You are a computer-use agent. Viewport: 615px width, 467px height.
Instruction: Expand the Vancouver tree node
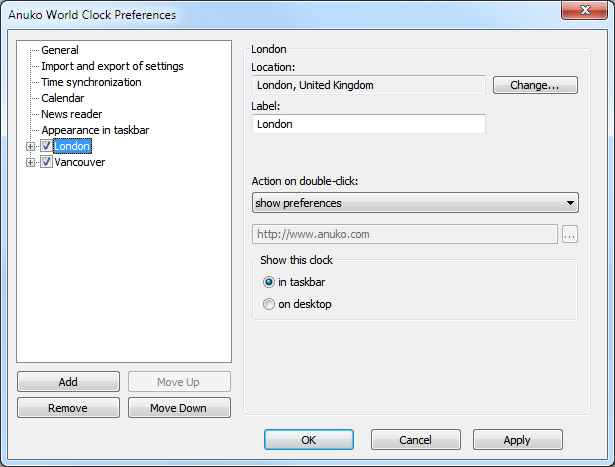[31, 162]
